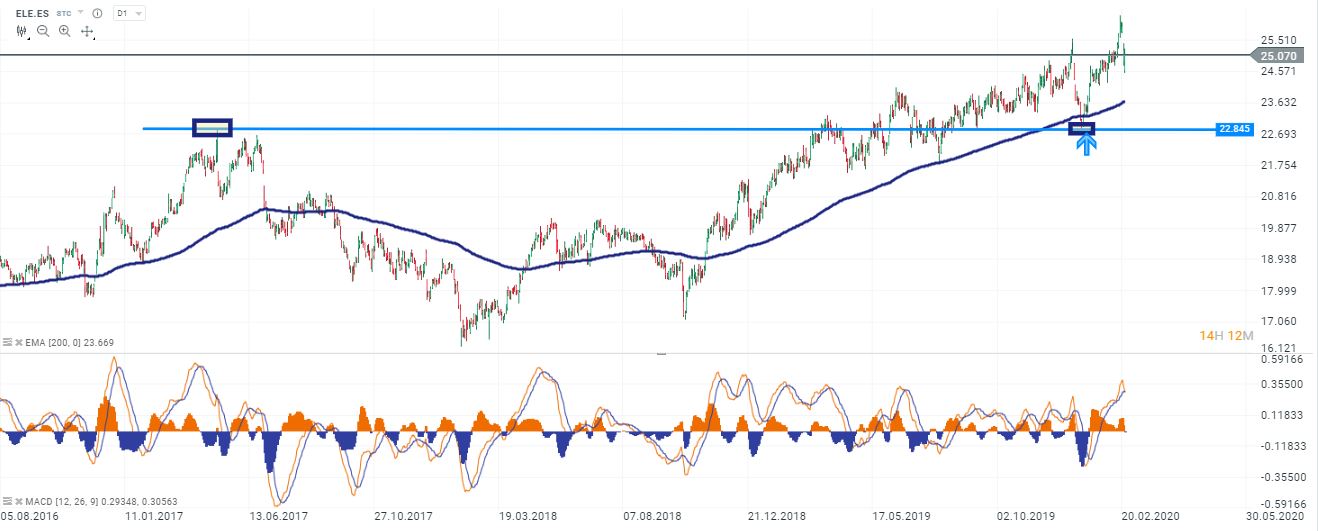
Task: Click the STC label
Action: click(x=66, y=14)
